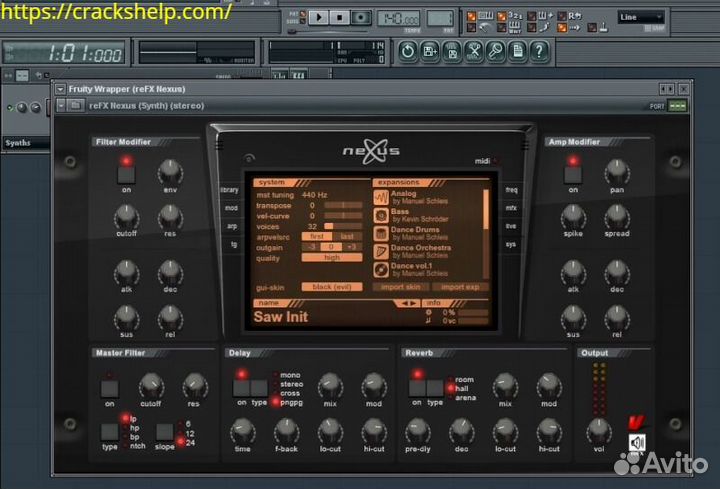Image resolution: width=720 pixels, height=489 pixels.
Task: Open the freq tab on Nexus display
Action: point(511,190)
